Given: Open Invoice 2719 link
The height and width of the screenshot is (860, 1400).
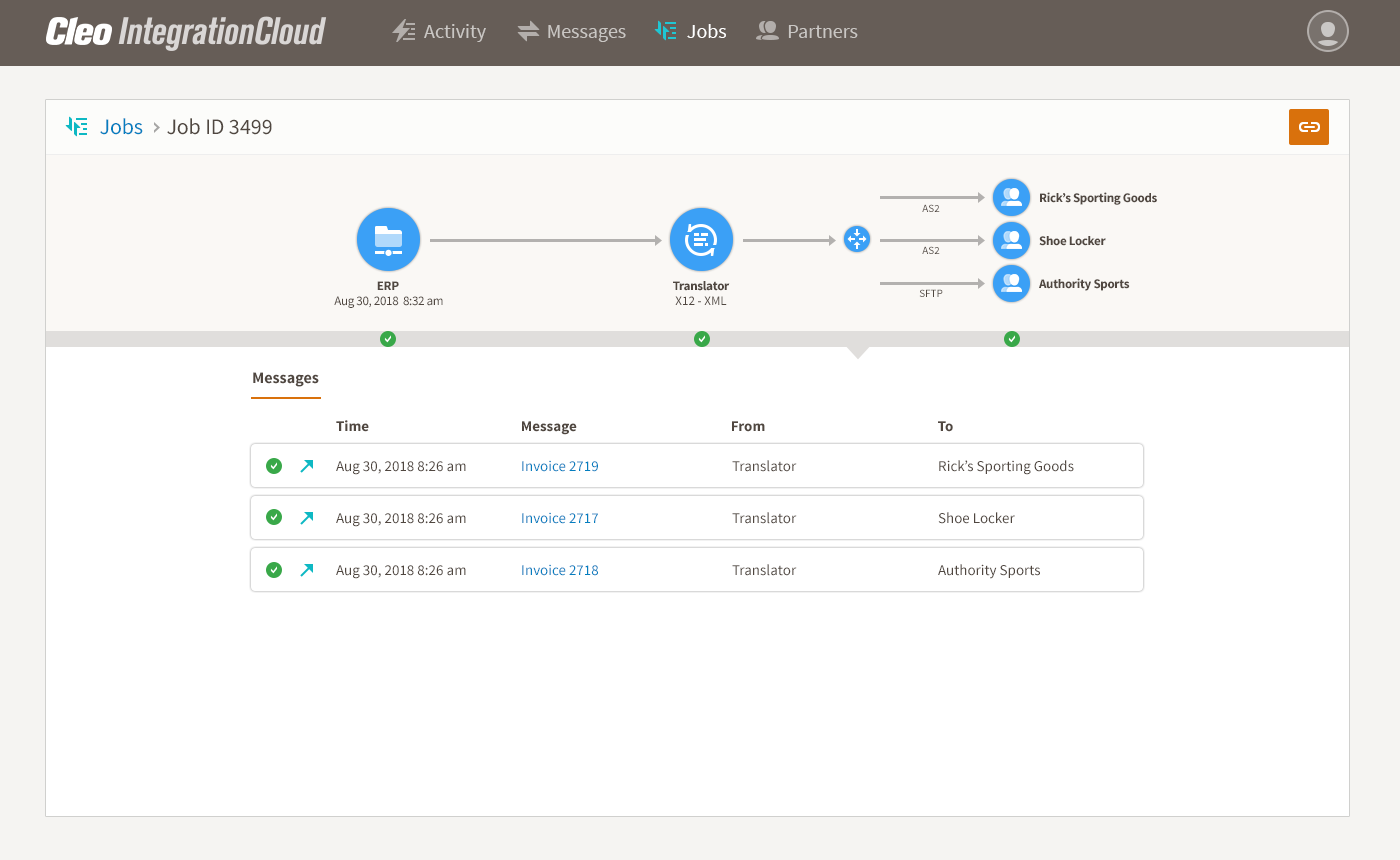Looking at the screenshot, I should (560, 466).
